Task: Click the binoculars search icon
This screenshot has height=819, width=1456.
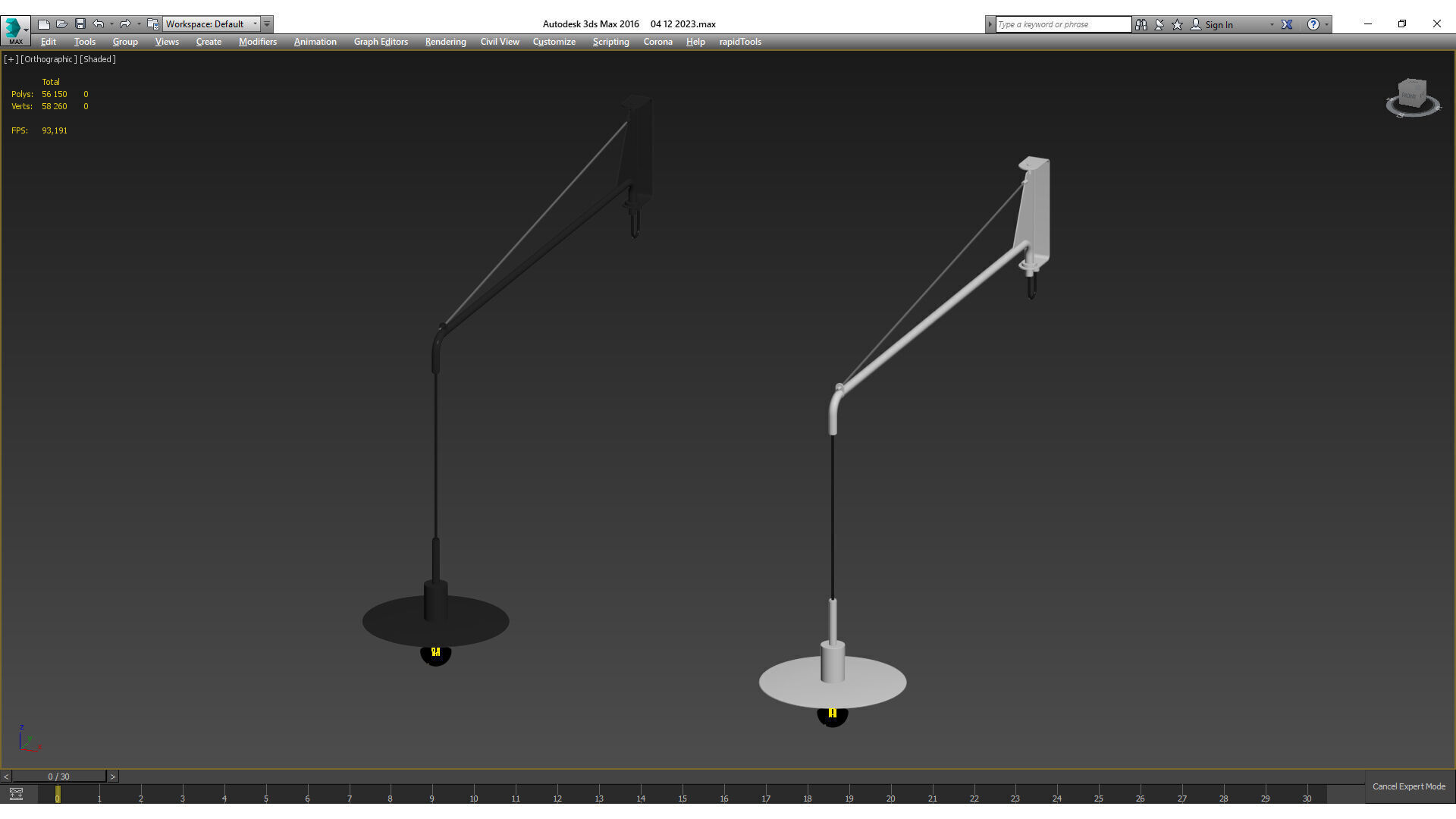Action: click(1141, 24)
